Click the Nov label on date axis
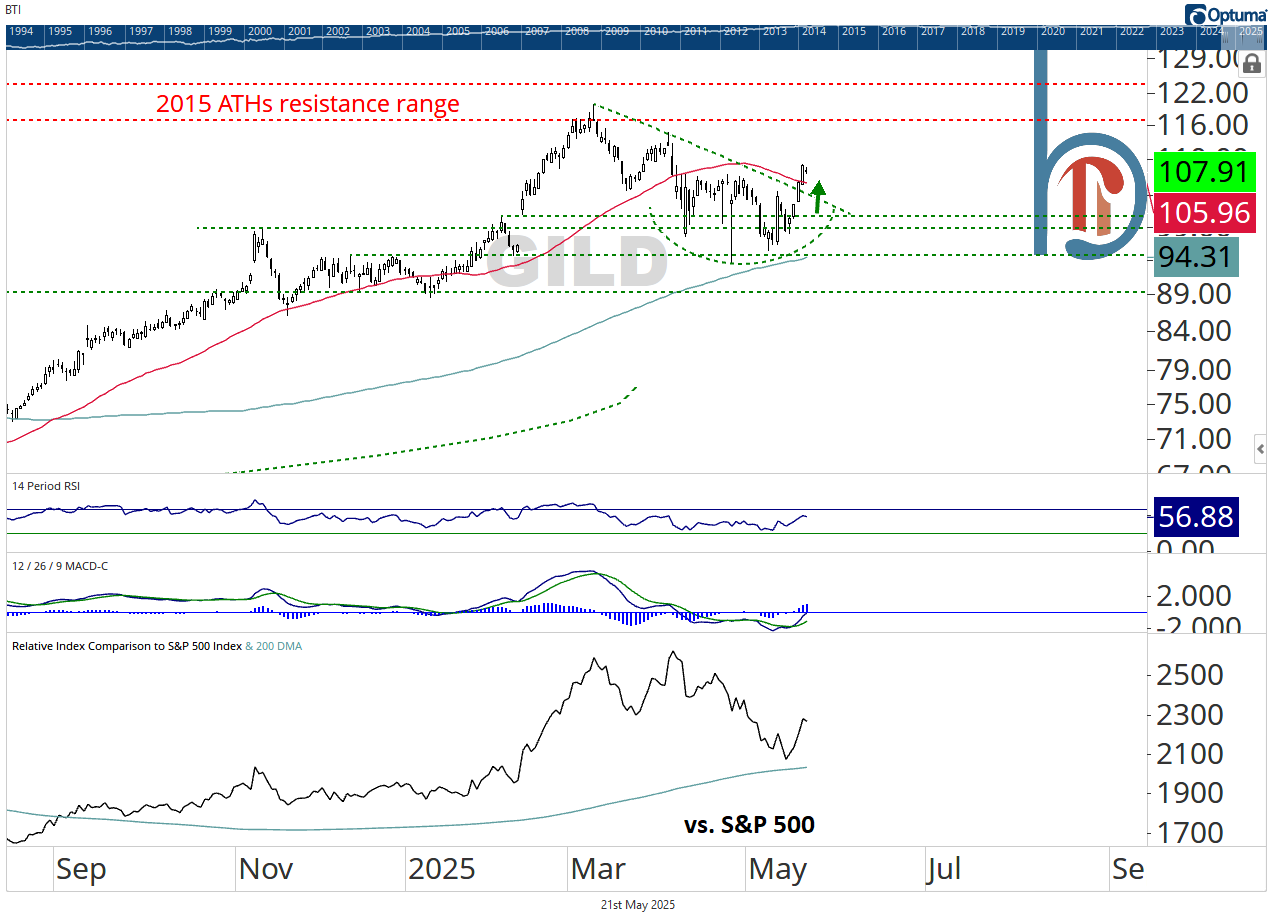Screen dimensions: 1273x924 [265, 869]
